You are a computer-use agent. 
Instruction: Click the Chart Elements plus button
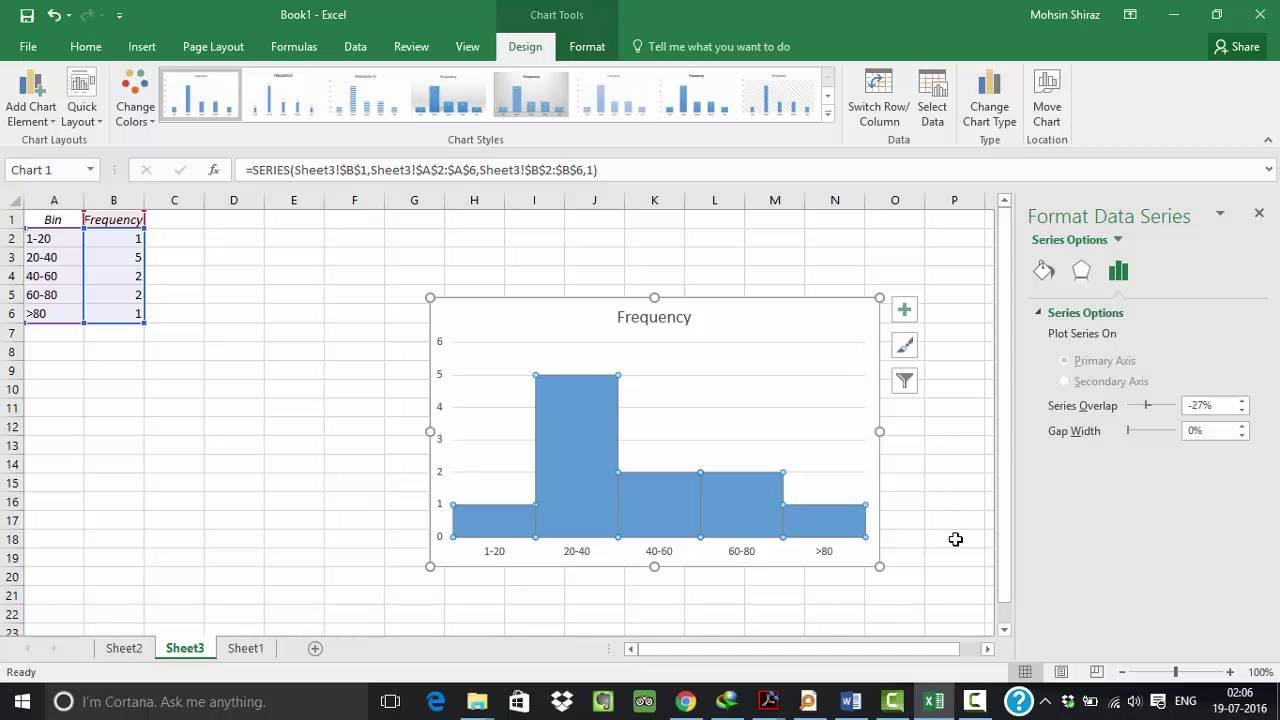pos(904,310)
